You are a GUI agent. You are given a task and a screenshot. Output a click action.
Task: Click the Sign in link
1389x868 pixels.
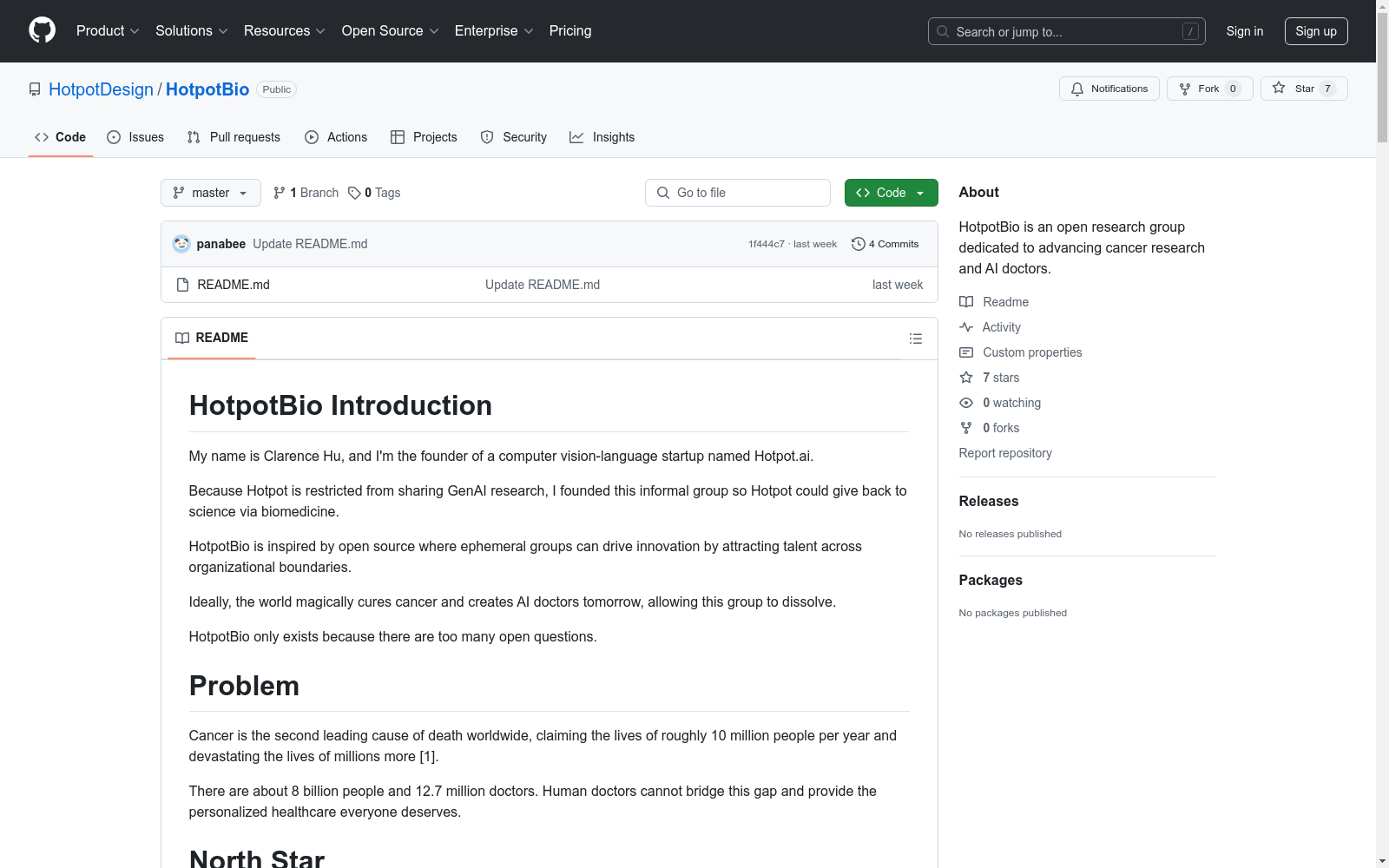pyautogui.click(x=1245, y=31)
